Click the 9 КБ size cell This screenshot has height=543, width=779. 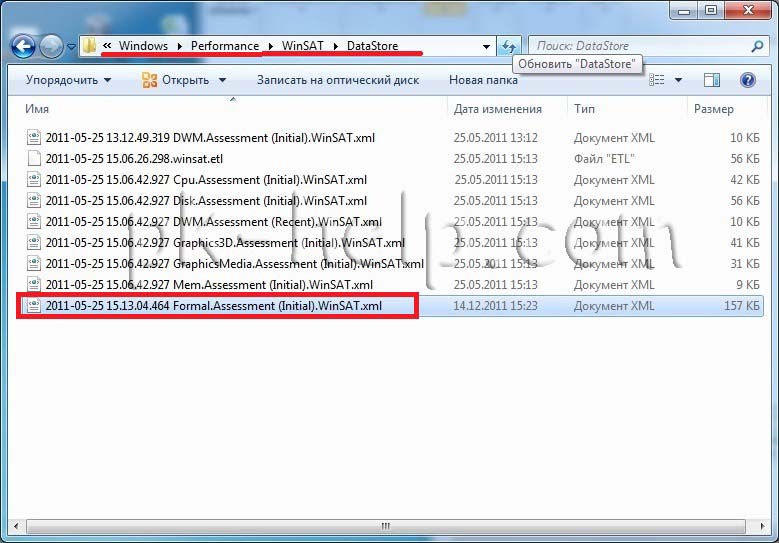(x=748, y=285)
